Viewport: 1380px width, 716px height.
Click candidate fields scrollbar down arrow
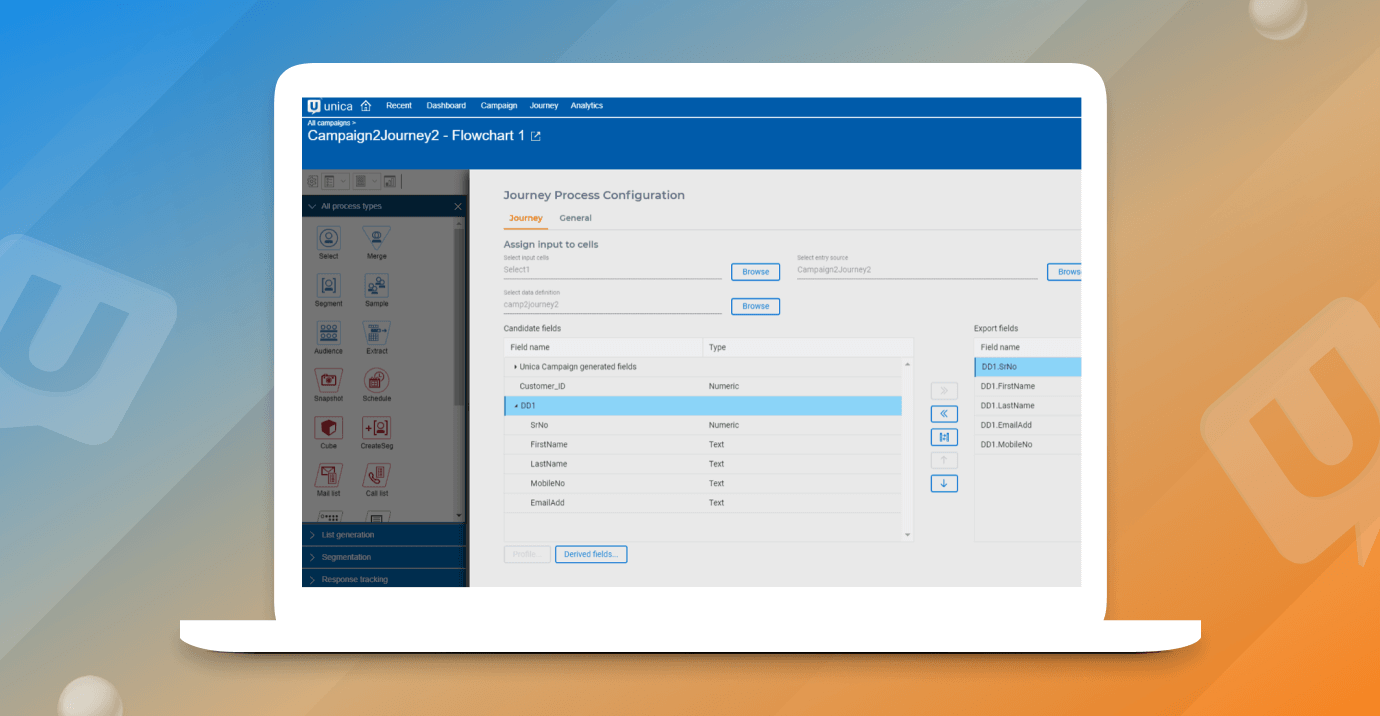pyautogui.click(x=908, y=536)
